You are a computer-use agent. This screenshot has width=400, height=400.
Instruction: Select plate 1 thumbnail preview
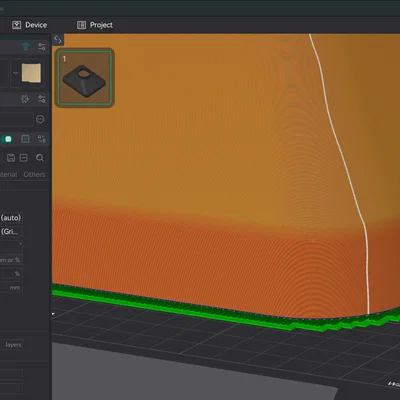click(85, 78)
